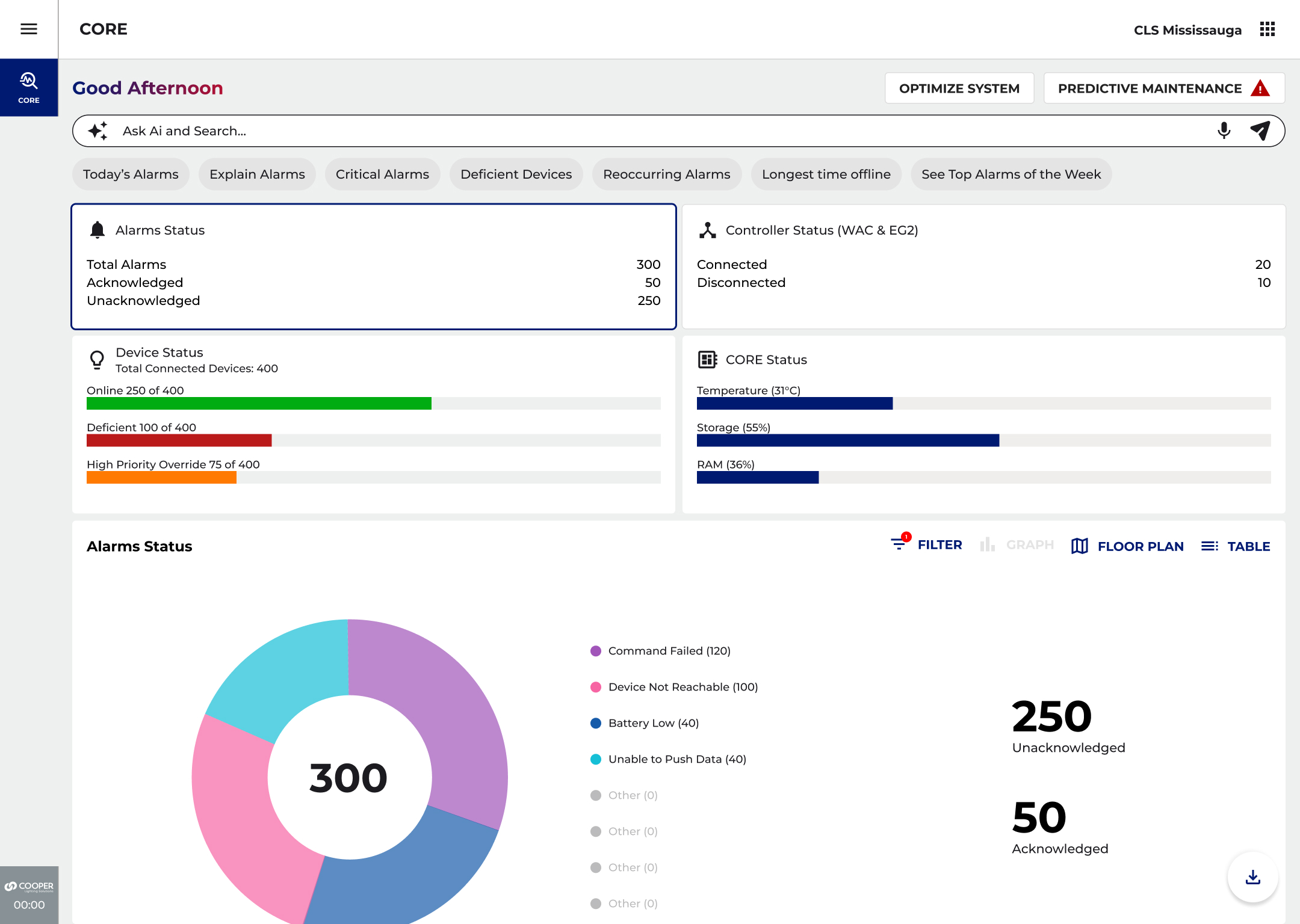Image resolution: width=1300 pixels, height=924 pixels.
Task: Click OPTIMIZE SYSTEM button
Action: click(959, 88)
